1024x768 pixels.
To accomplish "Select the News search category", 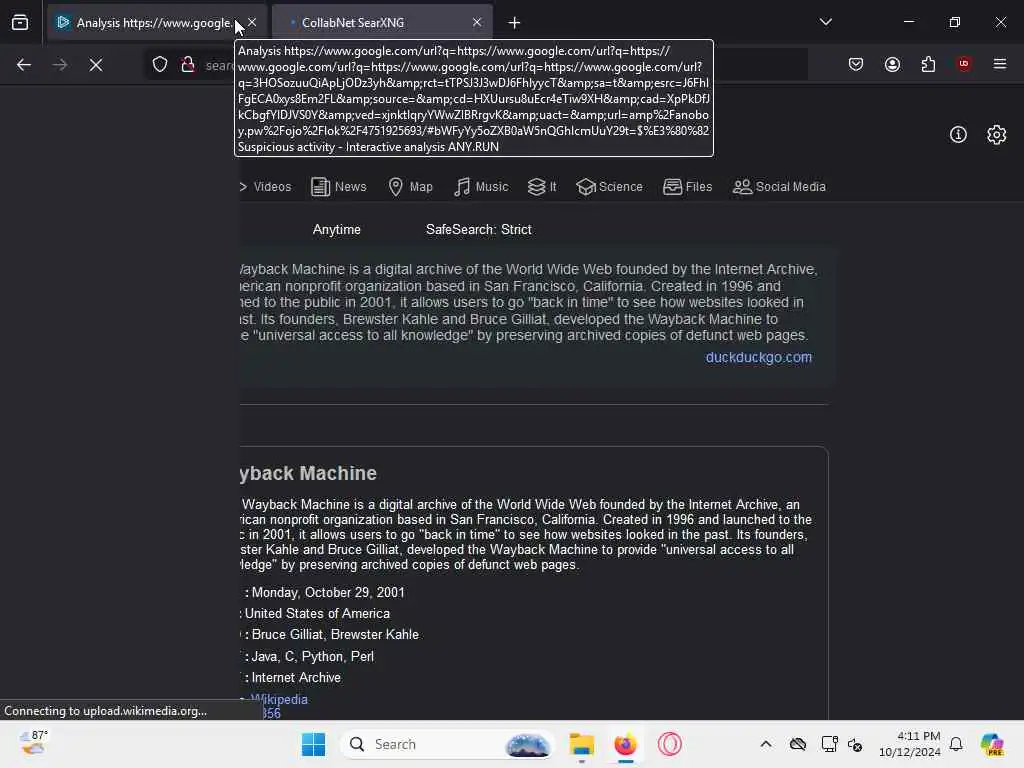I will (x=338, y=187).
